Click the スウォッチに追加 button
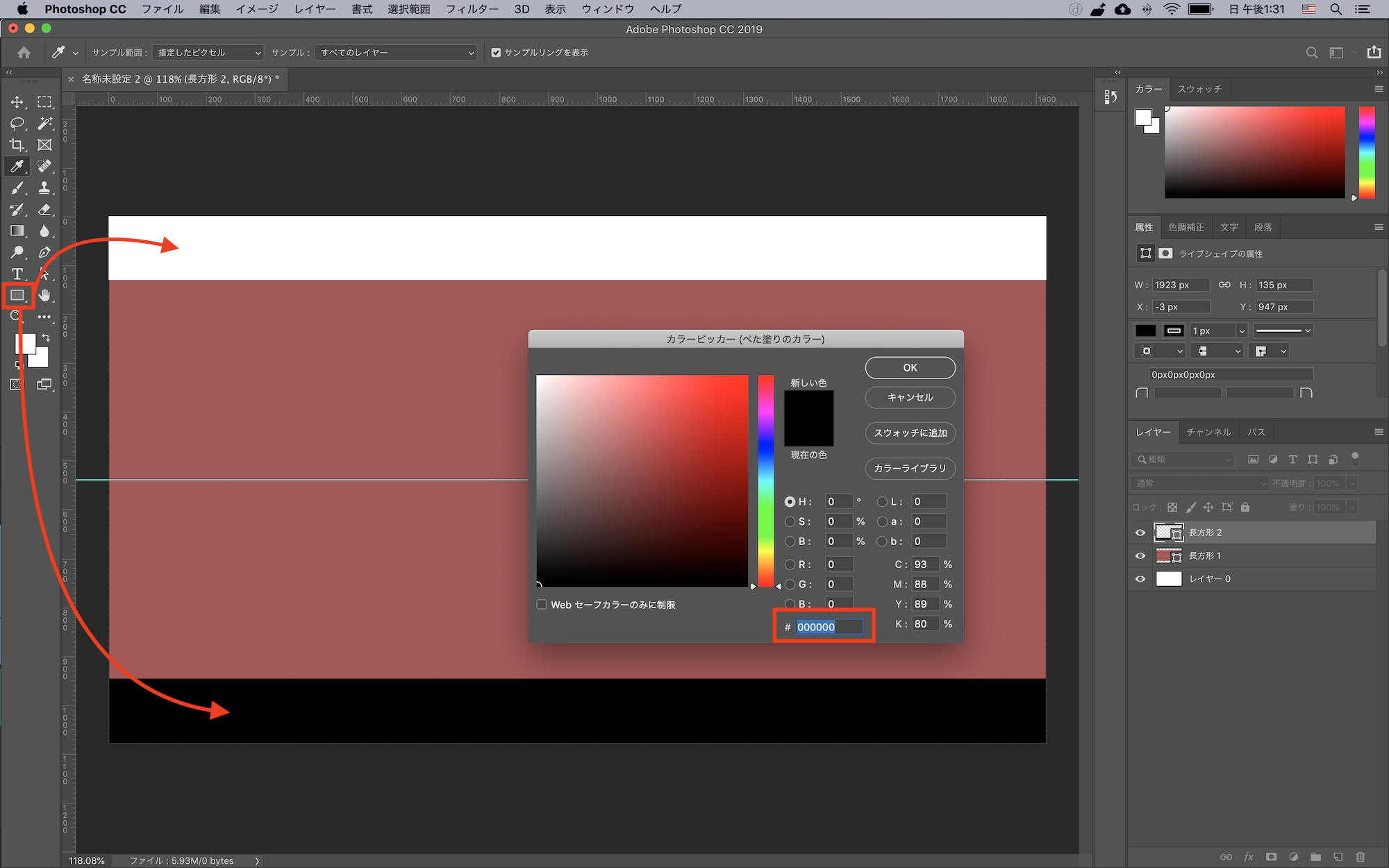 [x=910, y=433]
